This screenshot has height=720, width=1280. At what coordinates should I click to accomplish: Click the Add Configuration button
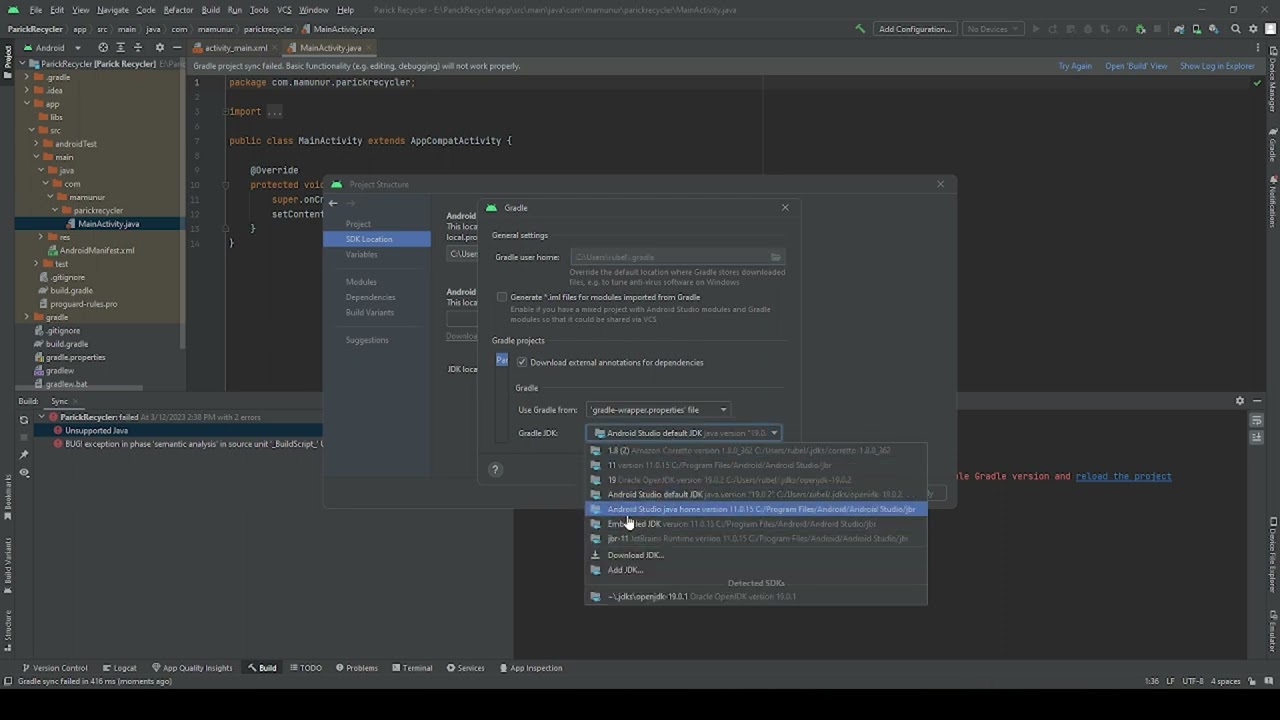pyautogui.click(x=914, y=29)
